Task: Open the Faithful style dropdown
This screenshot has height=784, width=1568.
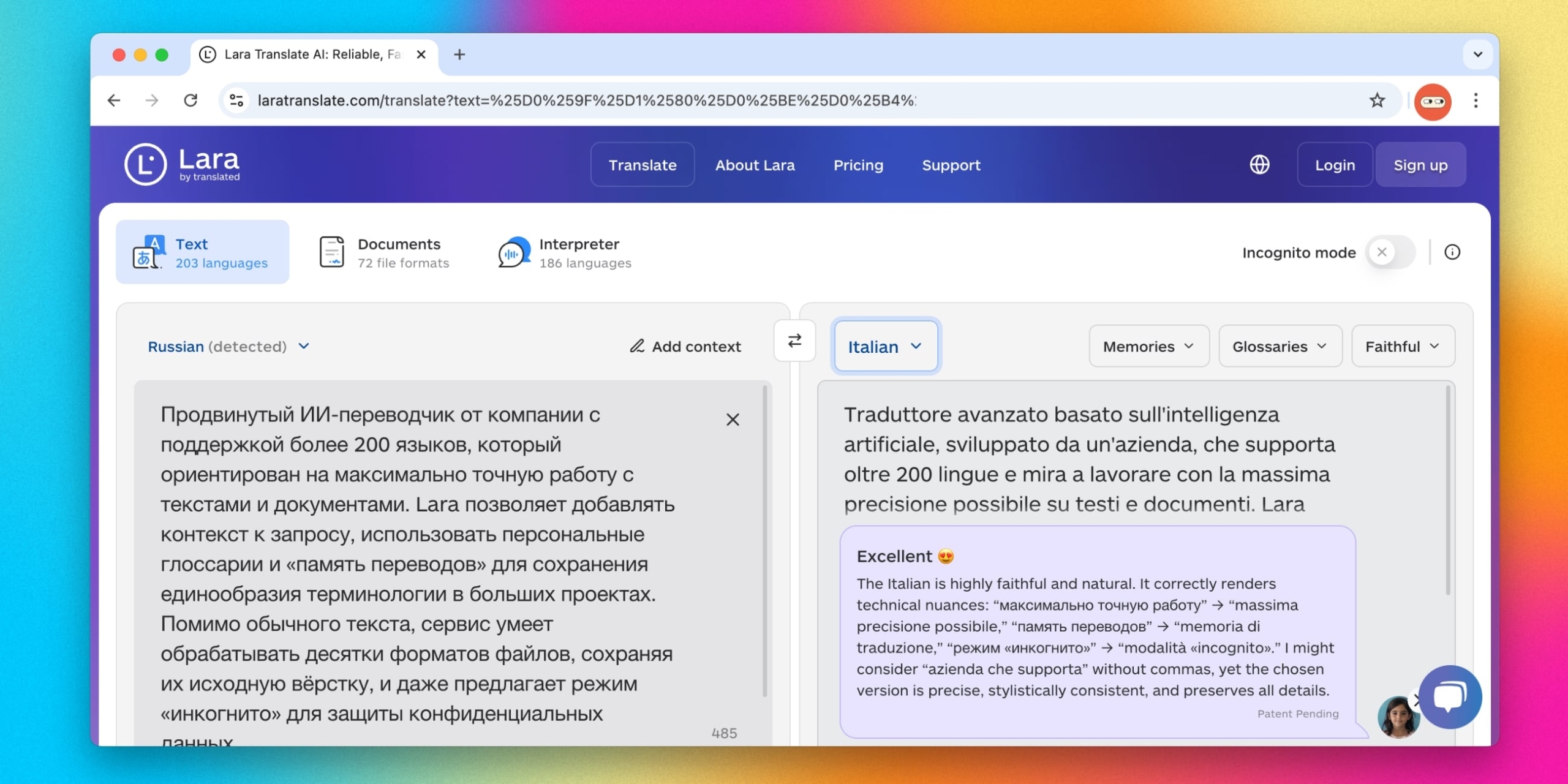Action: pos(1402,347)
